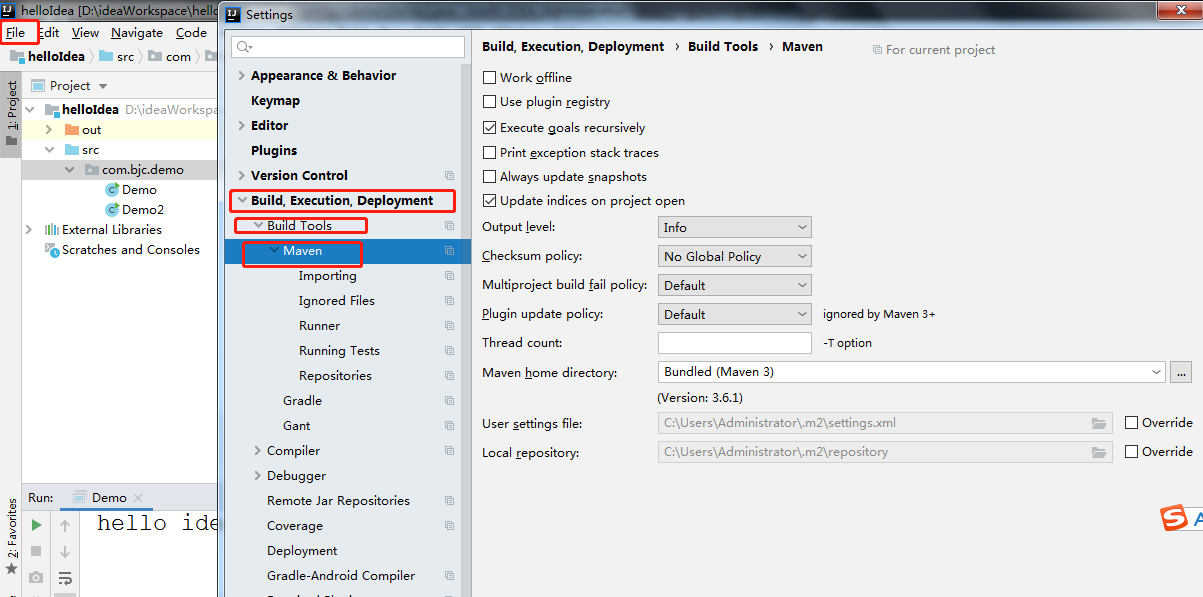This screenshot has width=1203, height=597.
Task: Check Override for User settings file
Action: (x=1131, y=423)
